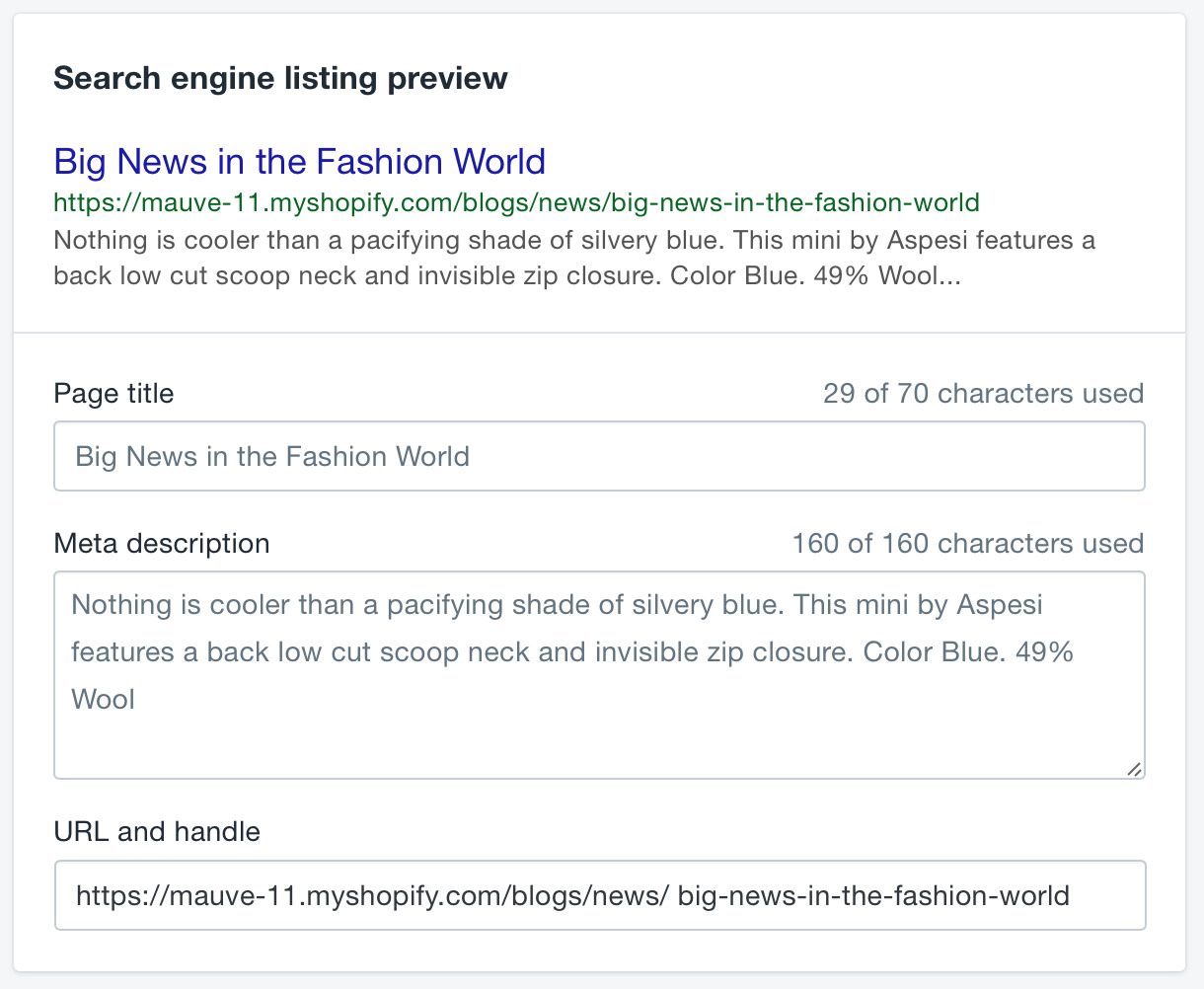Click the Meta description label

(x=161, y=544)
